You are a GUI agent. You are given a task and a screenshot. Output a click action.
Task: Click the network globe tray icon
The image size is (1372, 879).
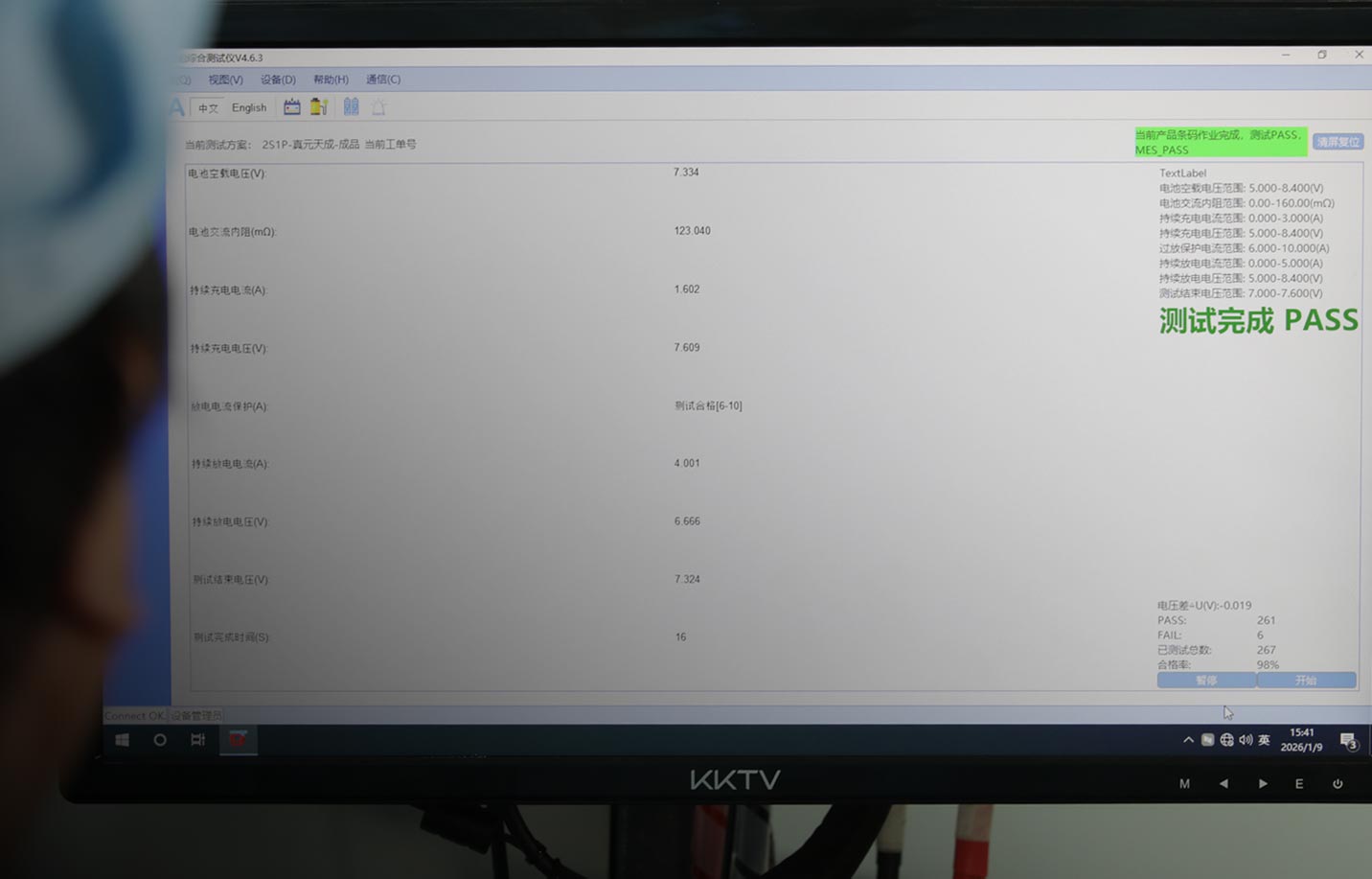tap(1226, 740)
